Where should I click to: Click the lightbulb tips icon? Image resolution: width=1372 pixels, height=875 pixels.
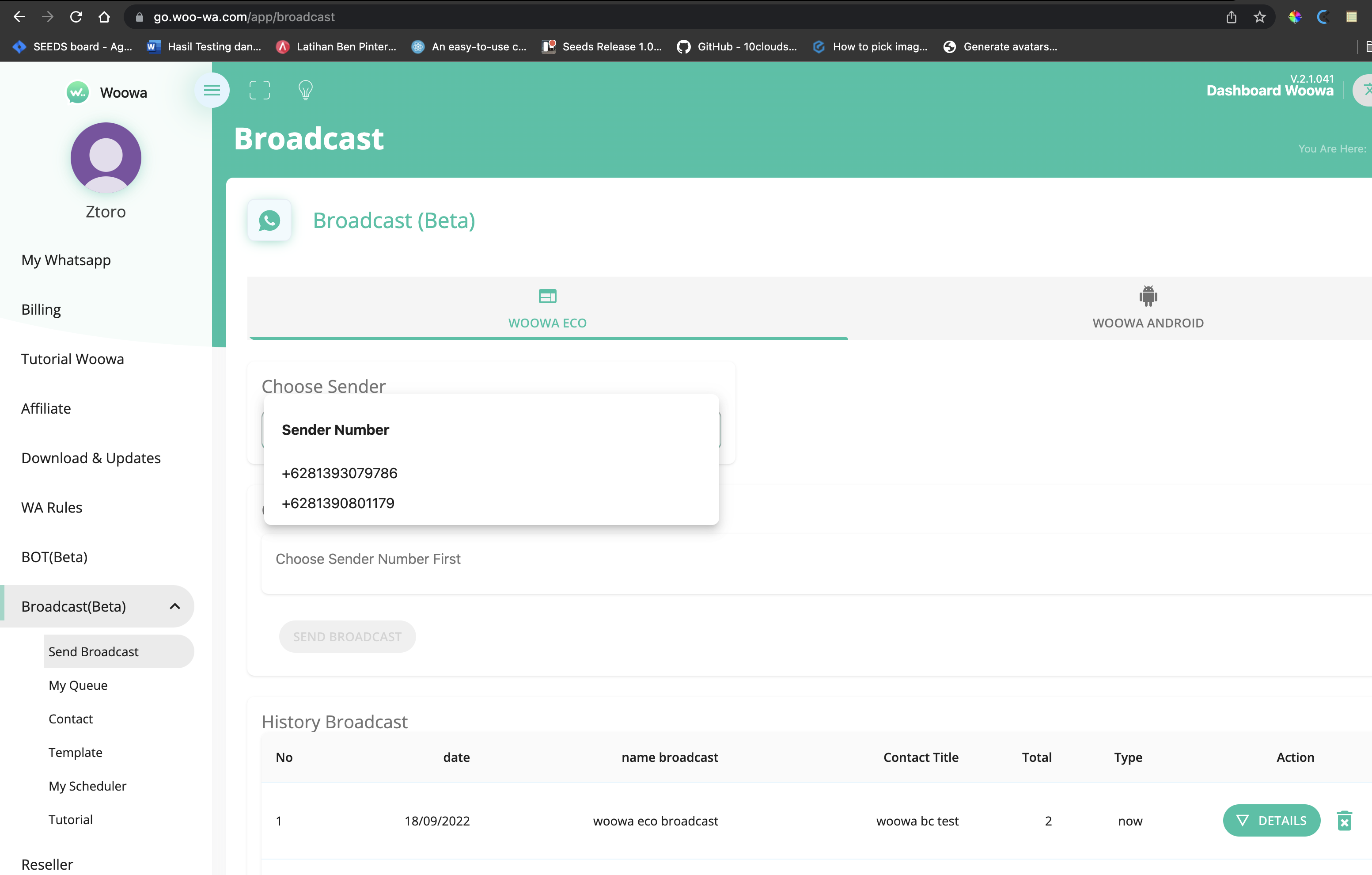tap(305, 90)
